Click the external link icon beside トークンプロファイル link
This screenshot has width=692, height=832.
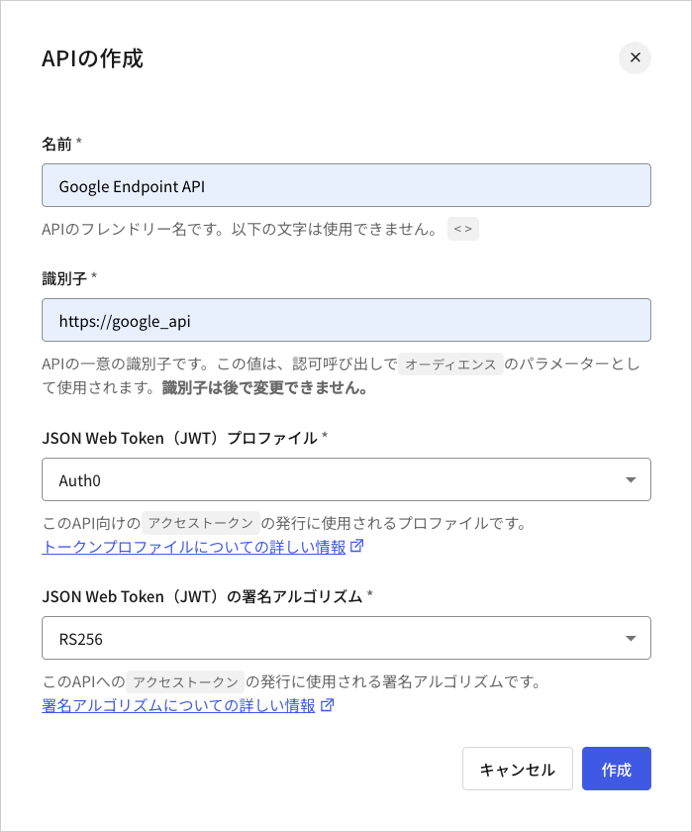354,547
